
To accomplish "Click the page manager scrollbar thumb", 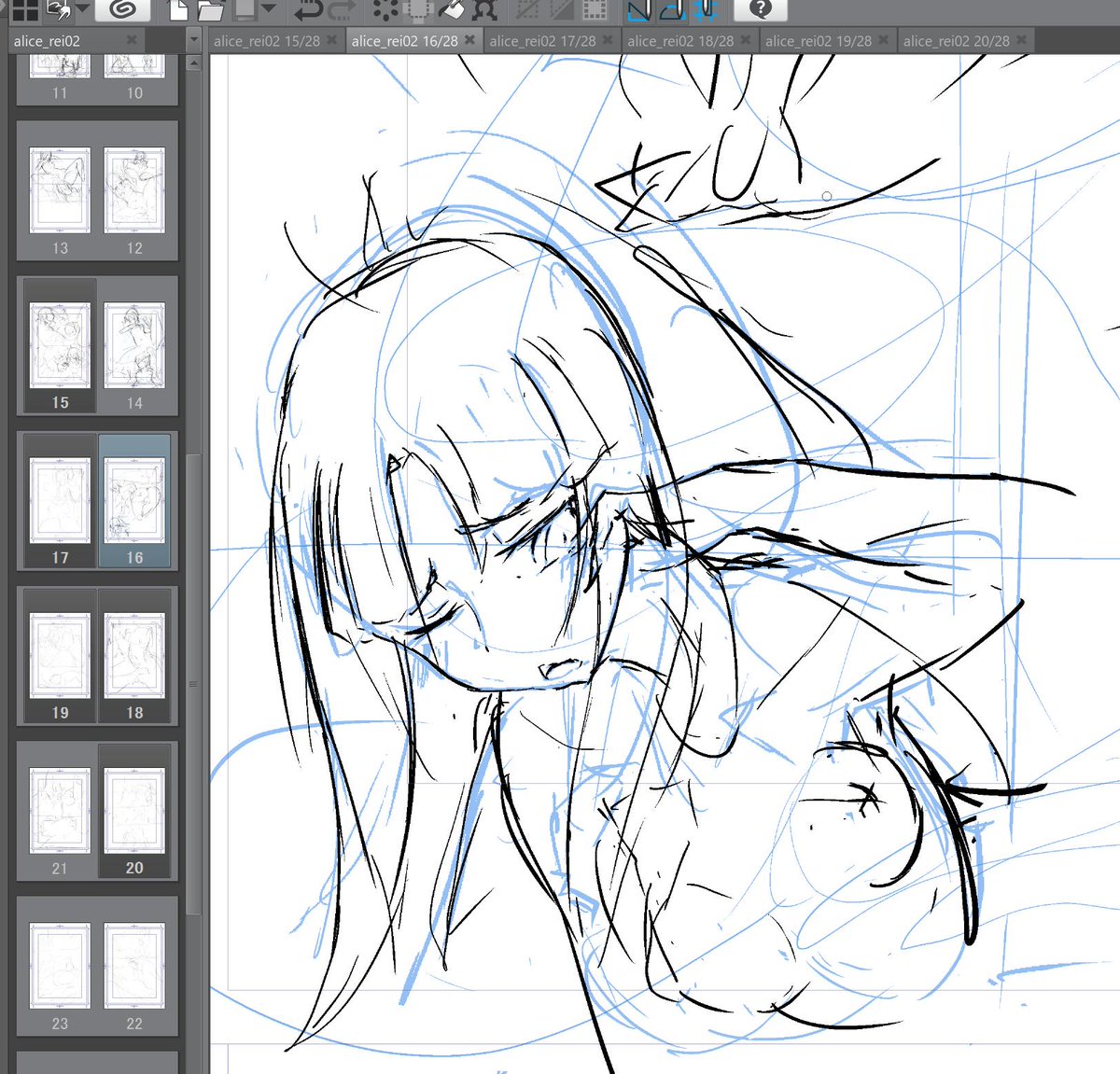I will 193,684.
